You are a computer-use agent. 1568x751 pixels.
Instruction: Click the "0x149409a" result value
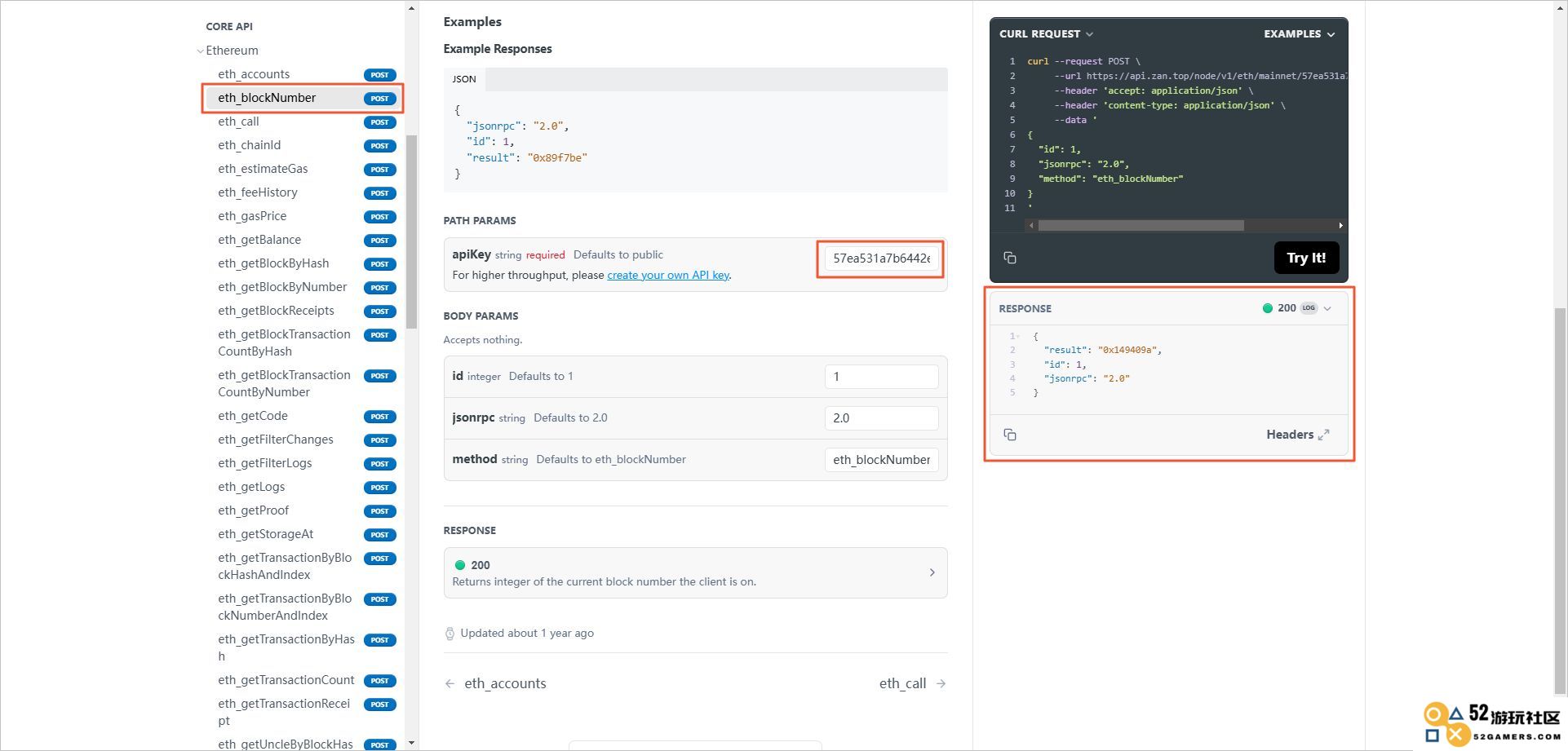pyautogui.click(x=1126, y=350)
